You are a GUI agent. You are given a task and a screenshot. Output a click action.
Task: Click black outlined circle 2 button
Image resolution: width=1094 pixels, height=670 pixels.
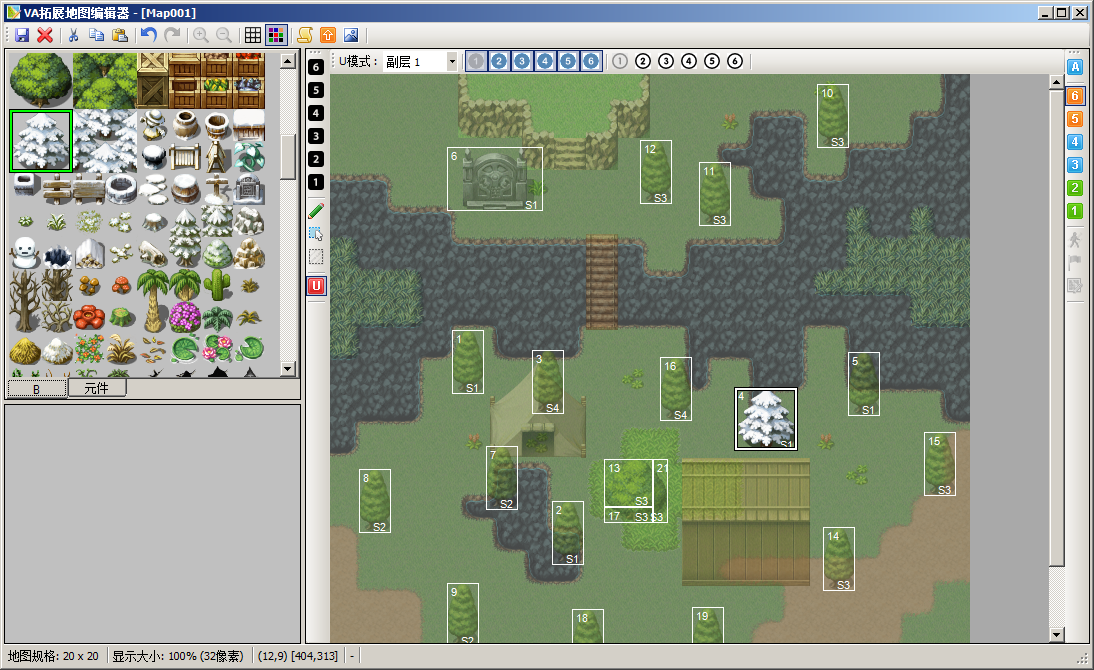(x=643, y=61)
